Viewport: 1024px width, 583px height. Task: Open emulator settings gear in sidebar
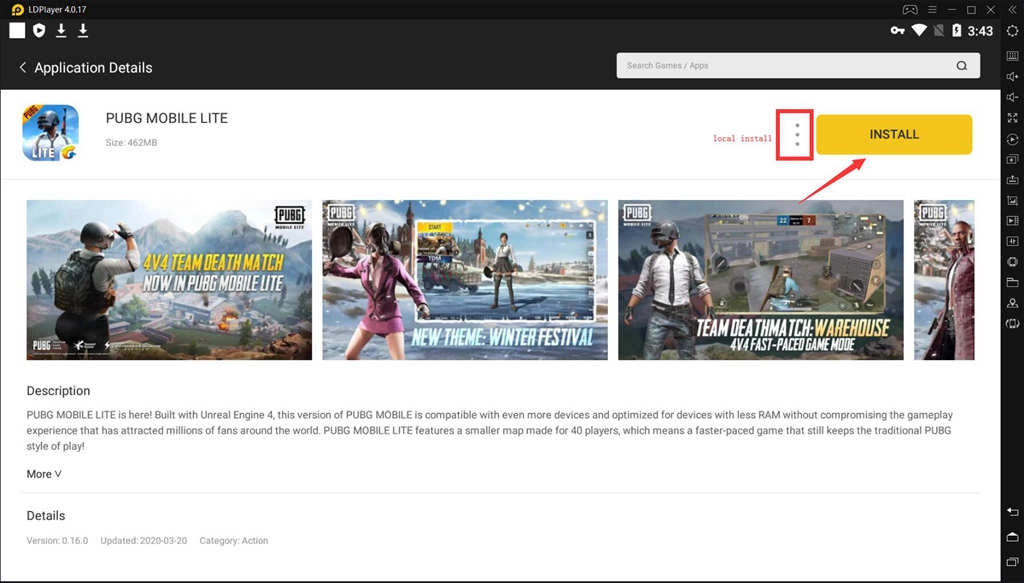[x=1012, y=31]
